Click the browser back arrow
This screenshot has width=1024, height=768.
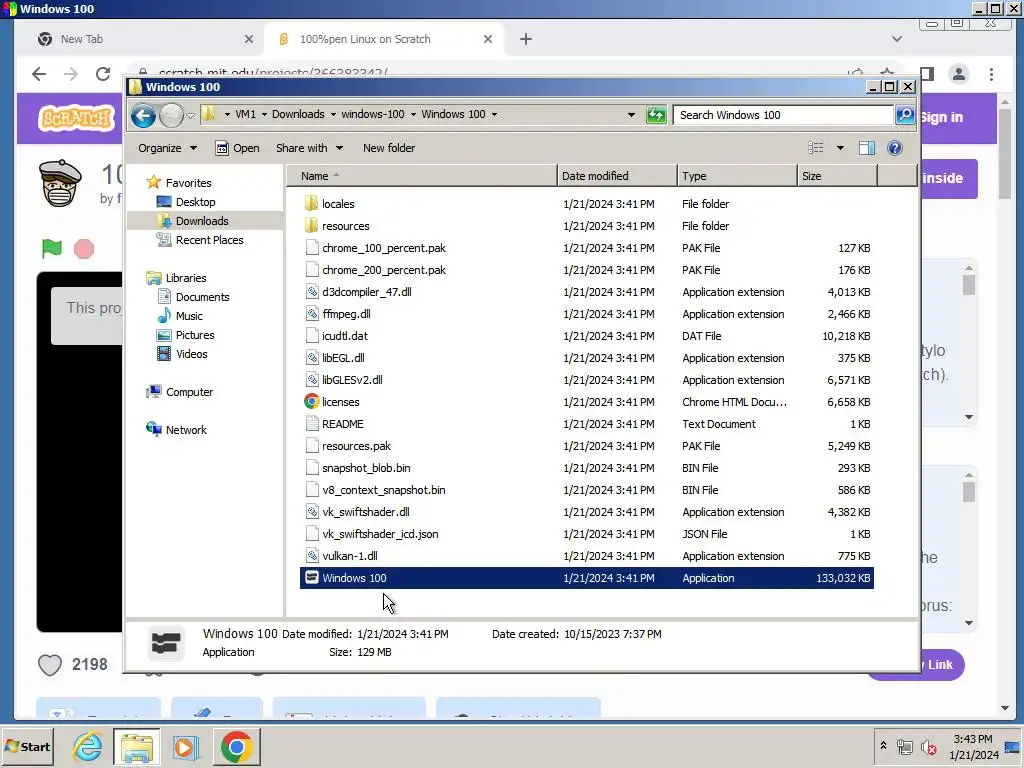[39, 74]
